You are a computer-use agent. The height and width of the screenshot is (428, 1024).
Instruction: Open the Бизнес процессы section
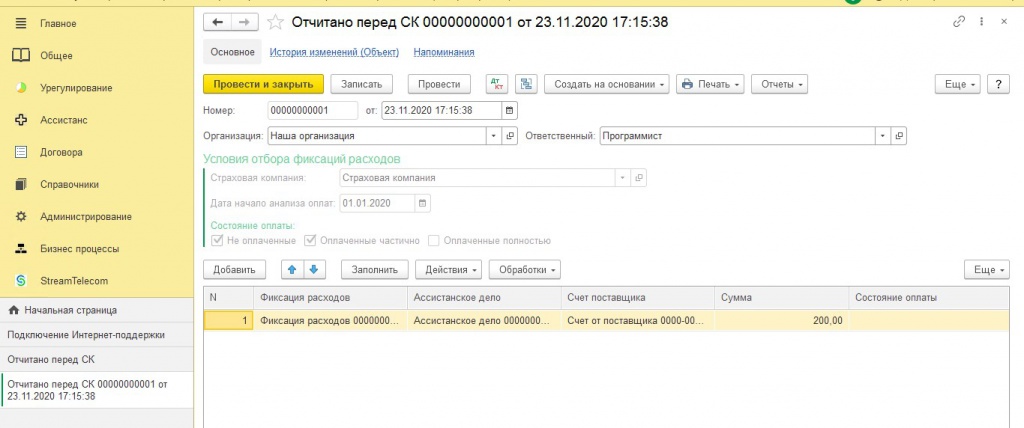(80, 249)
